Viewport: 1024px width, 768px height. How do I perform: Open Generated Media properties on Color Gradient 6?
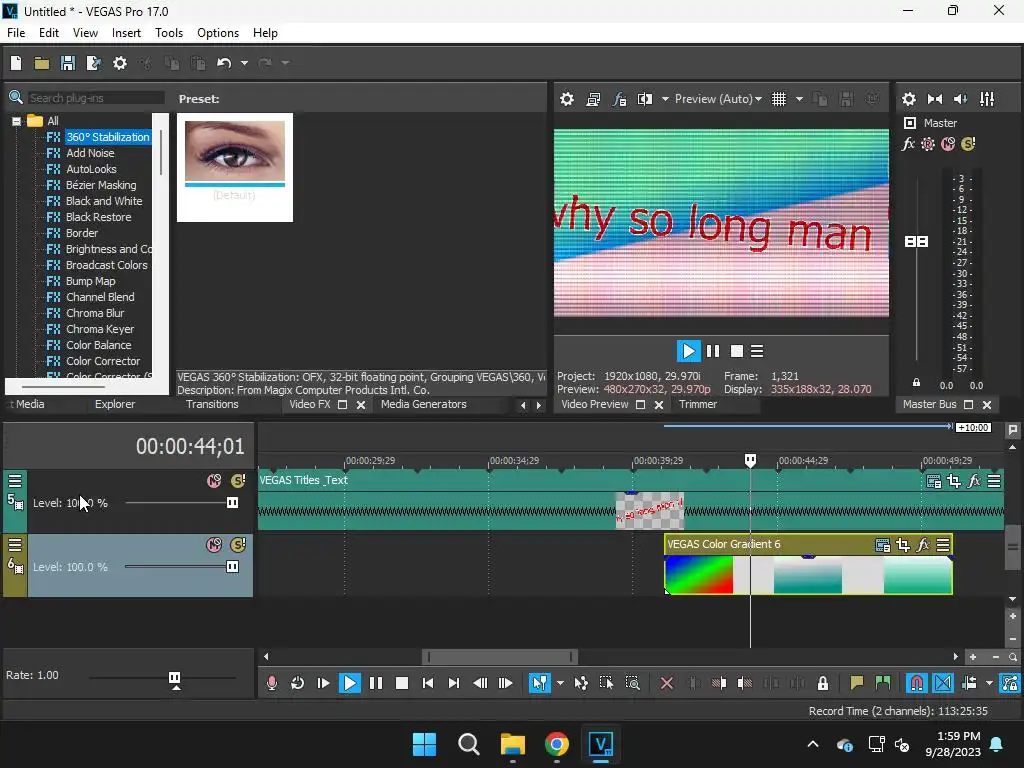[882, 545]
